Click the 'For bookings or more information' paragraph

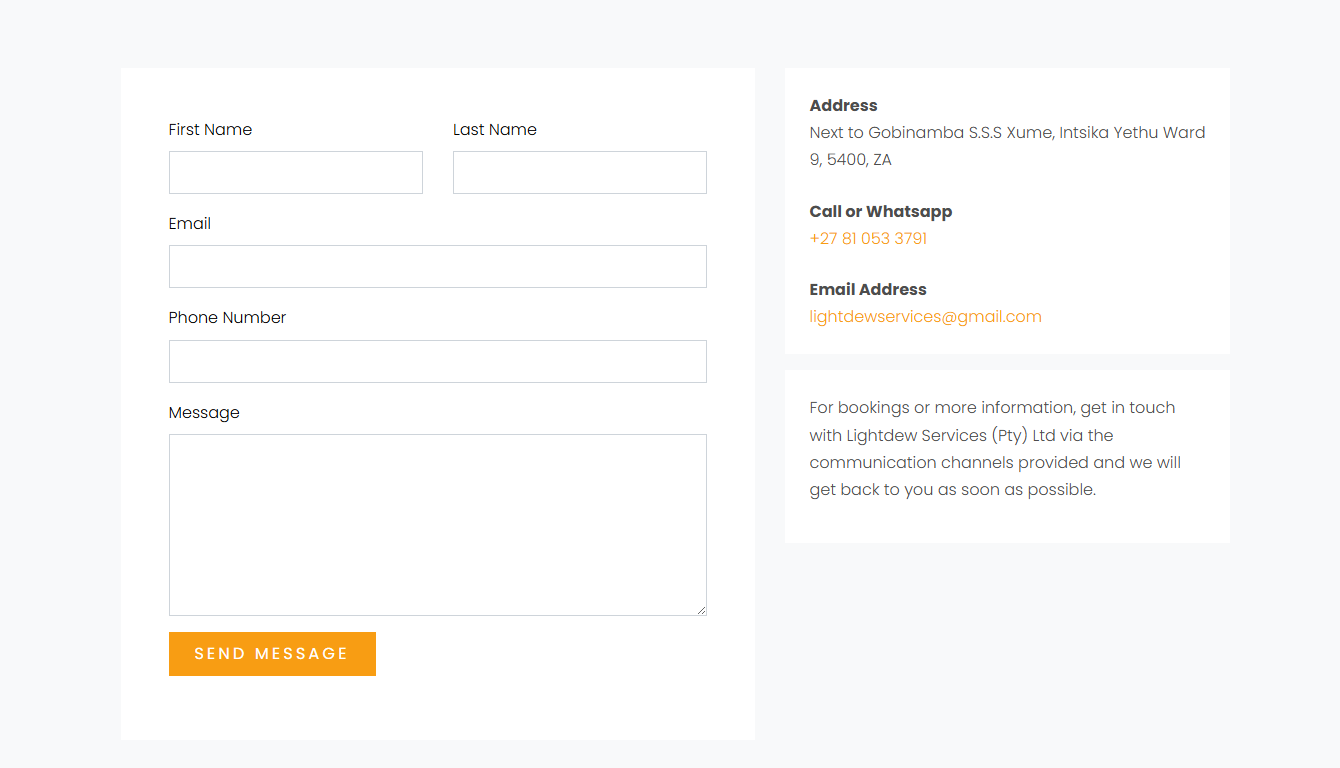point(995,449)
